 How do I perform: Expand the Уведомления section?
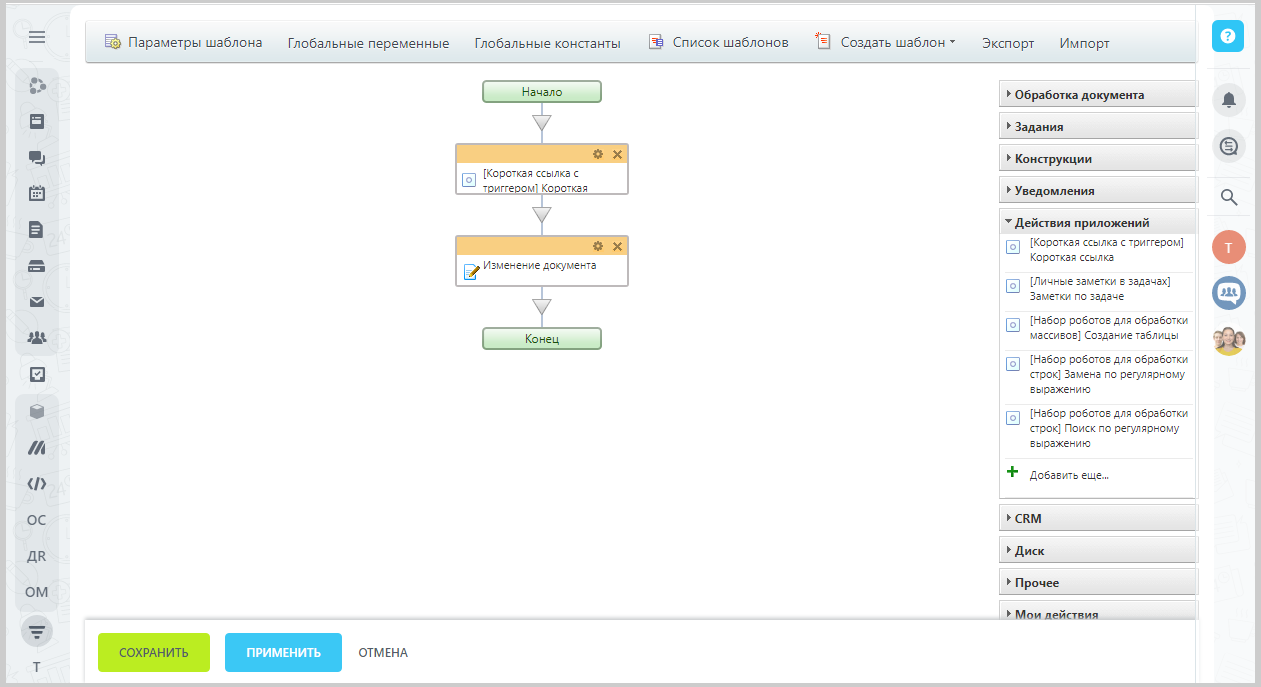pyautogui.click(x=1097, y=191)
